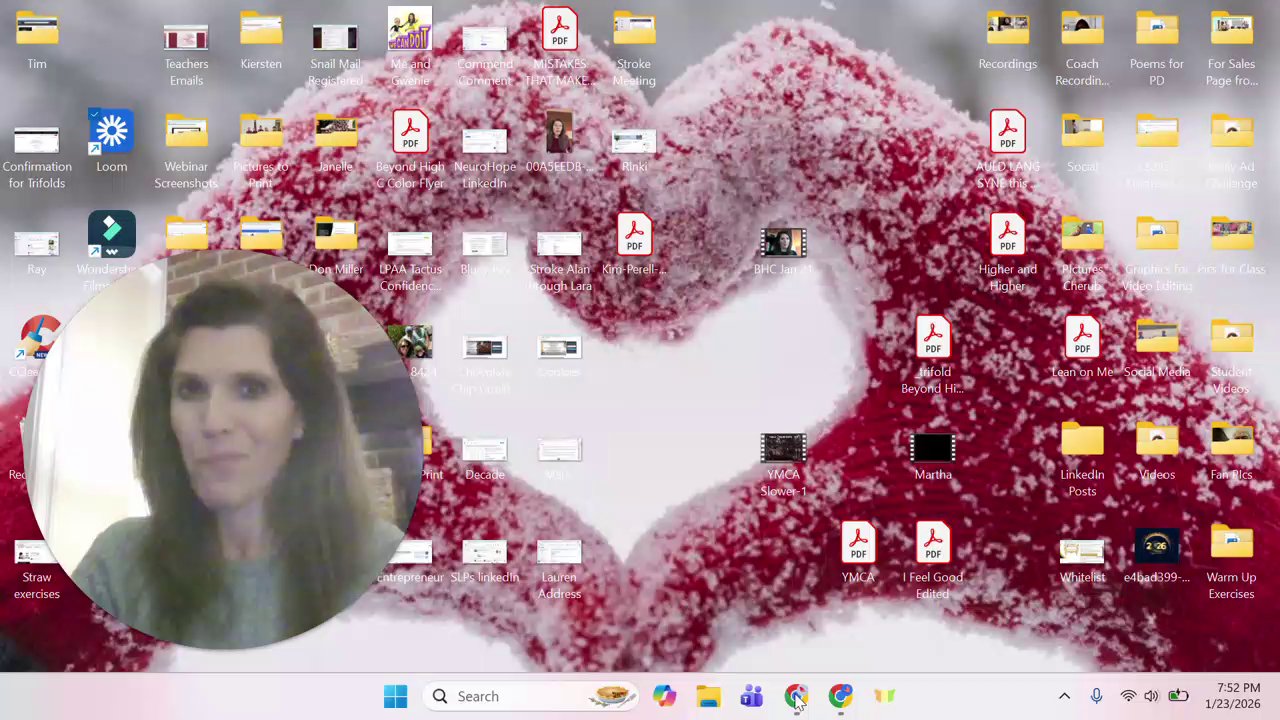The image size is (1280, 720).
Task: Open the Kiersten folder
Action: [261, 38]
